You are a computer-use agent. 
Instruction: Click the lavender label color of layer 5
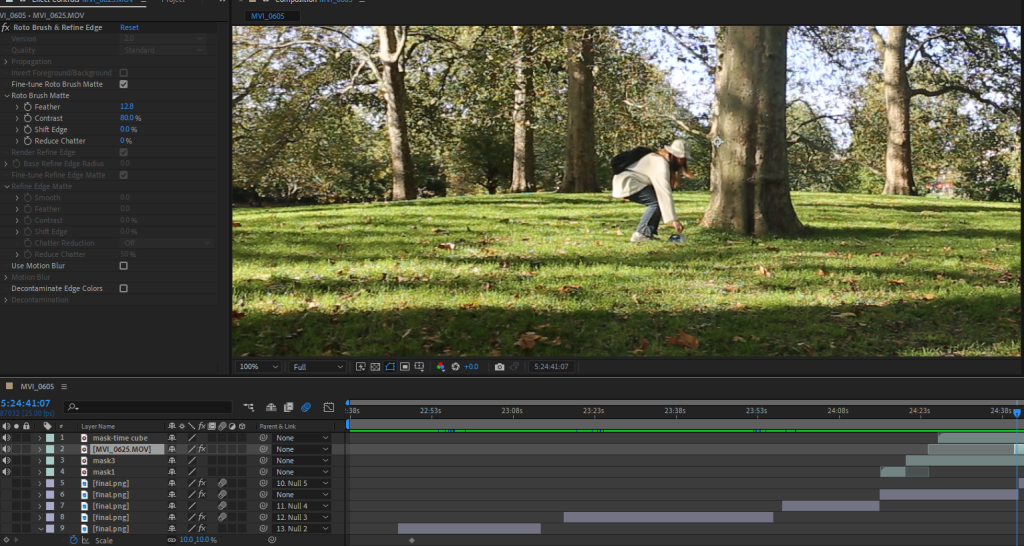(50, 483)
